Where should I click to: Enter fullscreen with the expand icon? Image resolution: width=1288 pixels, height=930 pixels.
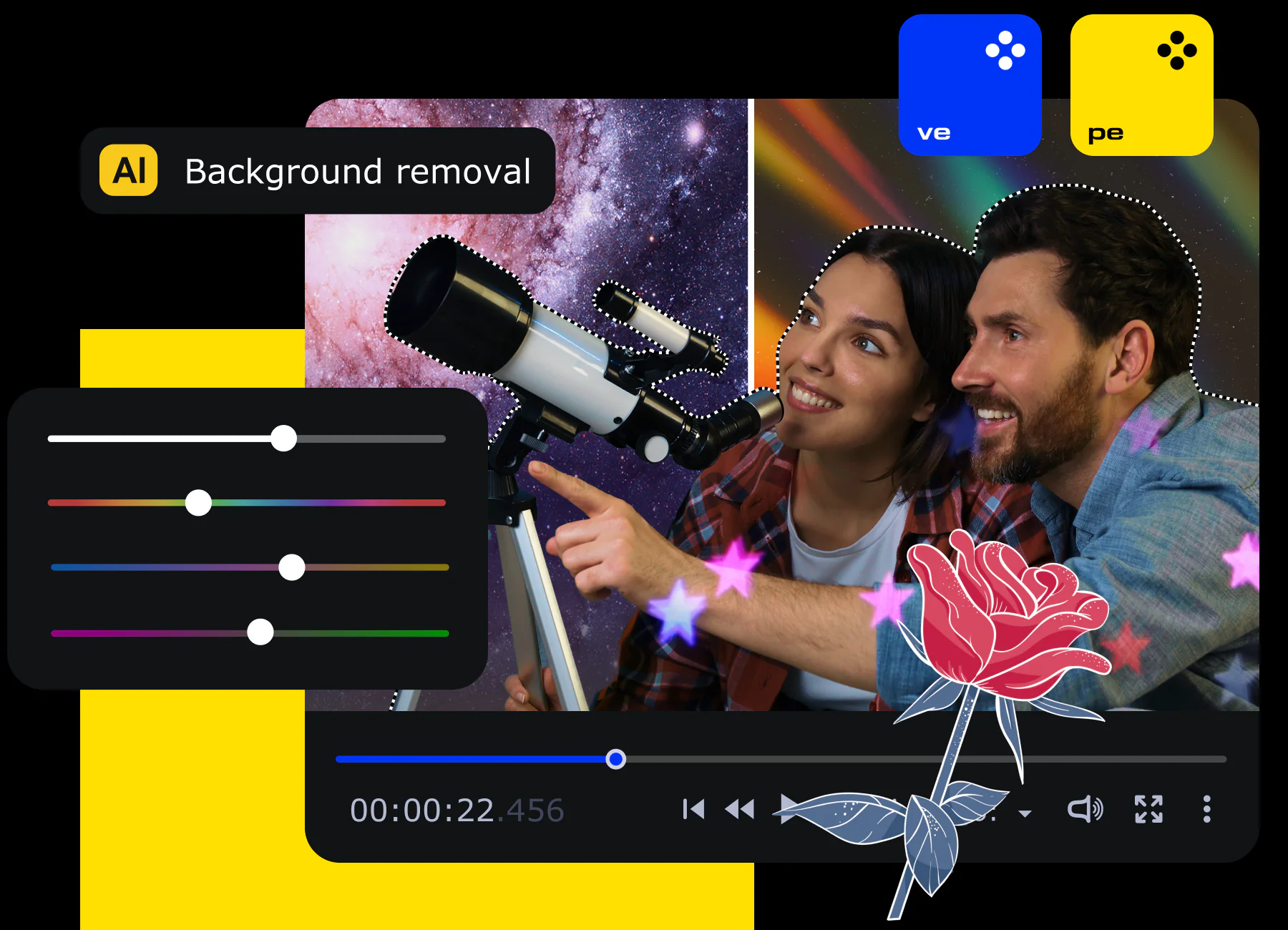point(1148,809)
